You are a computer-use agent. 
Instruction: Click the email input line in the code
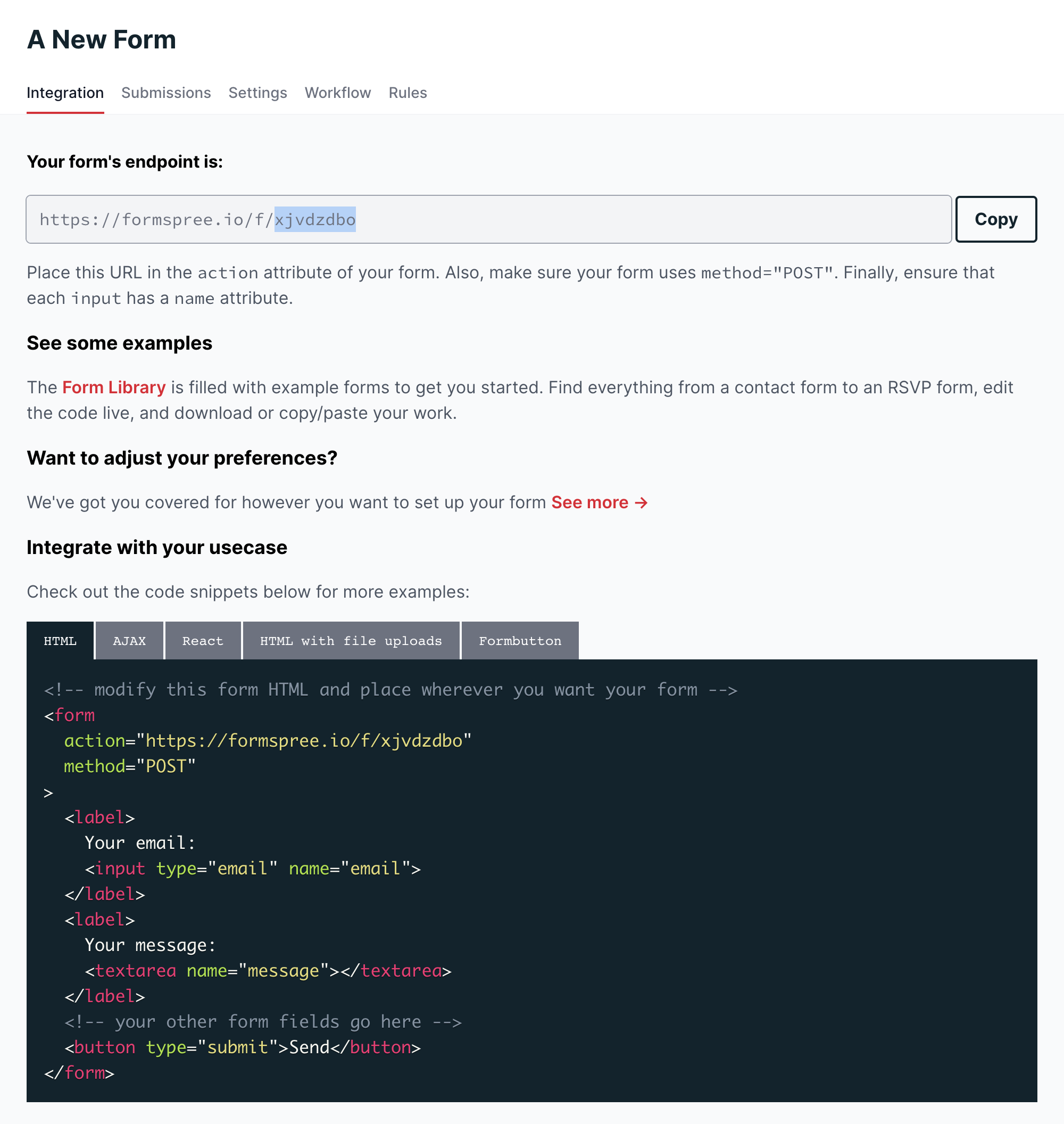click(252, 869)
